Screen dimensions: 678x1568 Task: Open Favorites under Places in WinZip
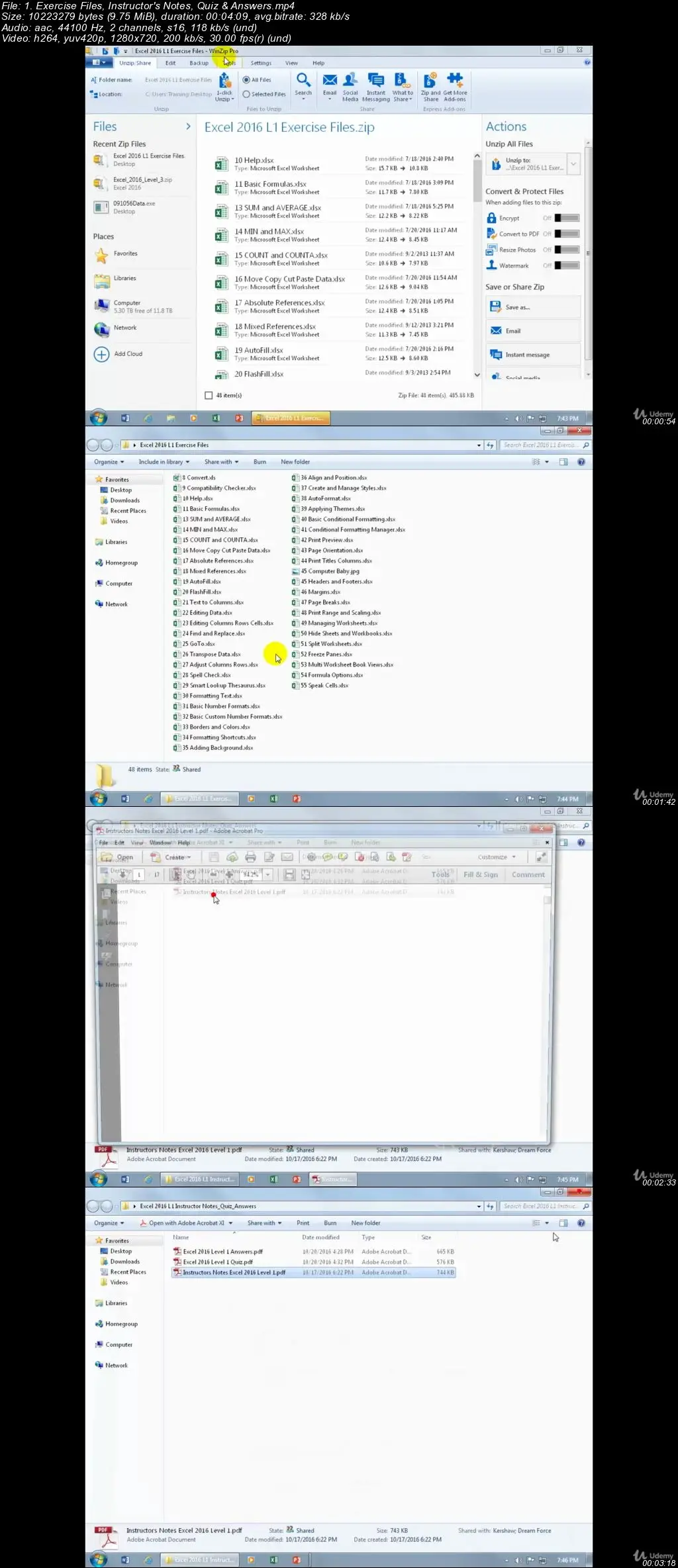pos(117,254)
